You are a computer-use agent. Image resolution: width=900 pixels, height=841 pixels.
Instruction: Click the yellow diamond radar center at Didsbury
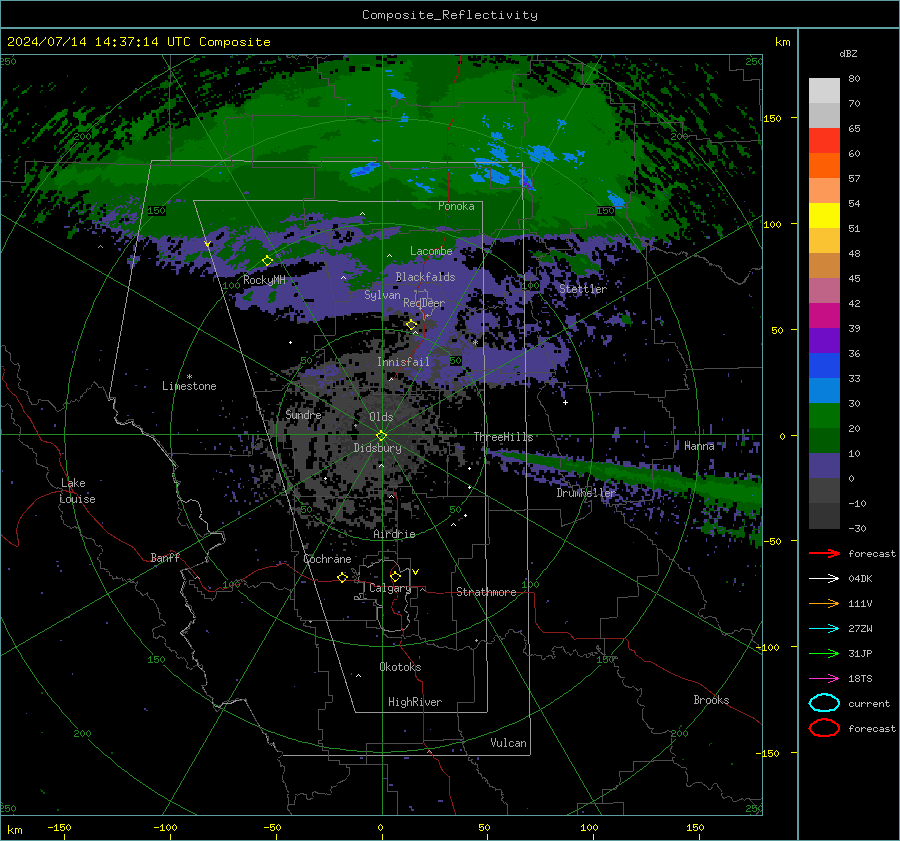pyautogui.click(x=382, y=435)
